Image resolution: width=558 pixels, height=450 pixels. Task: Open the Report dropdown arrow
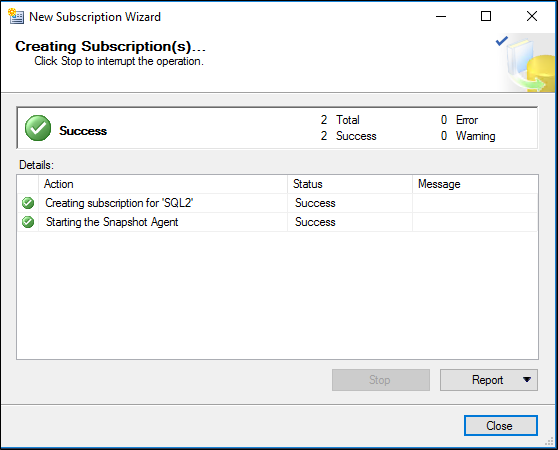(x=527, y=380)
